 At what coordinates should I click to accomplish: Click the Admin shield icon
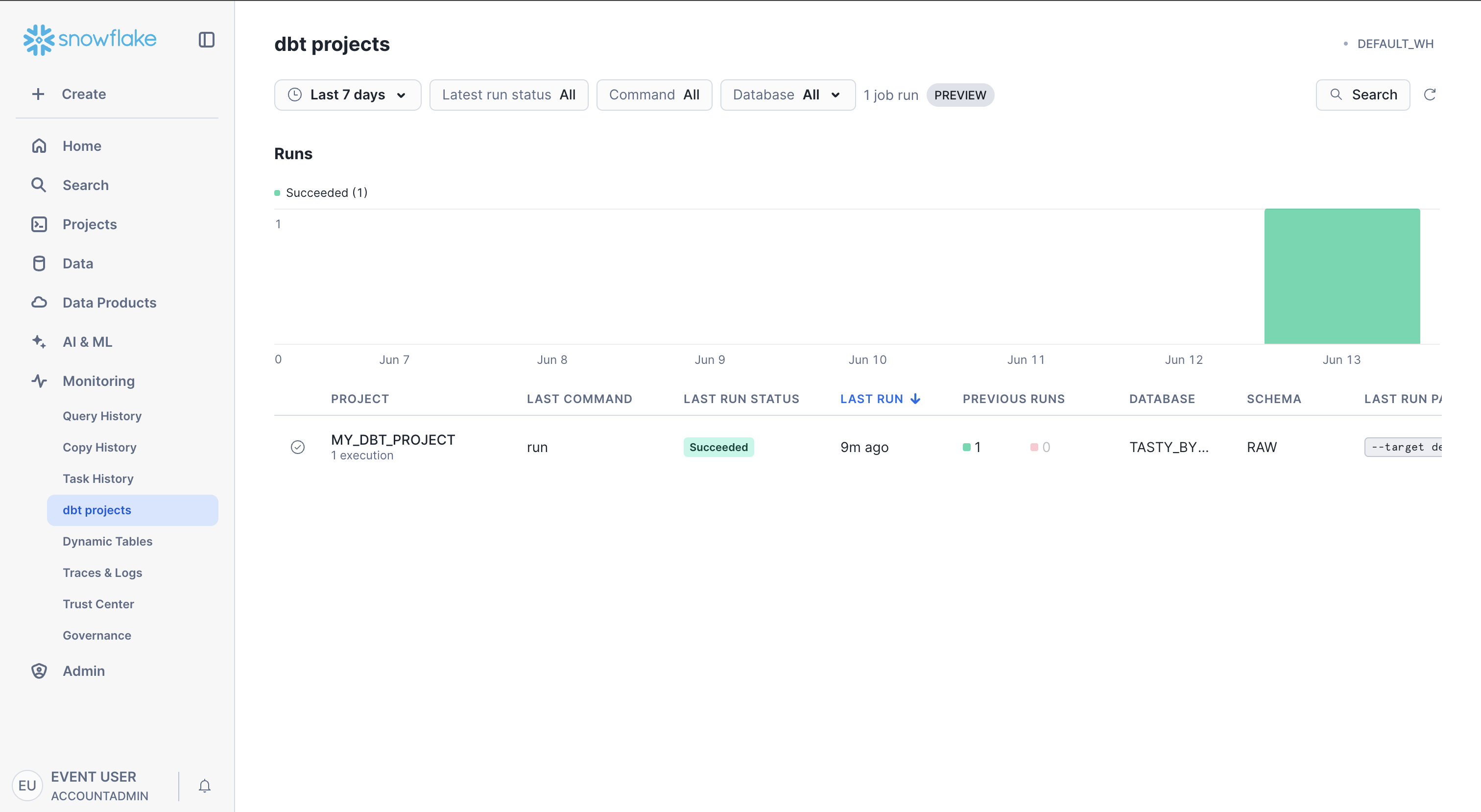(x=39, y=671)
